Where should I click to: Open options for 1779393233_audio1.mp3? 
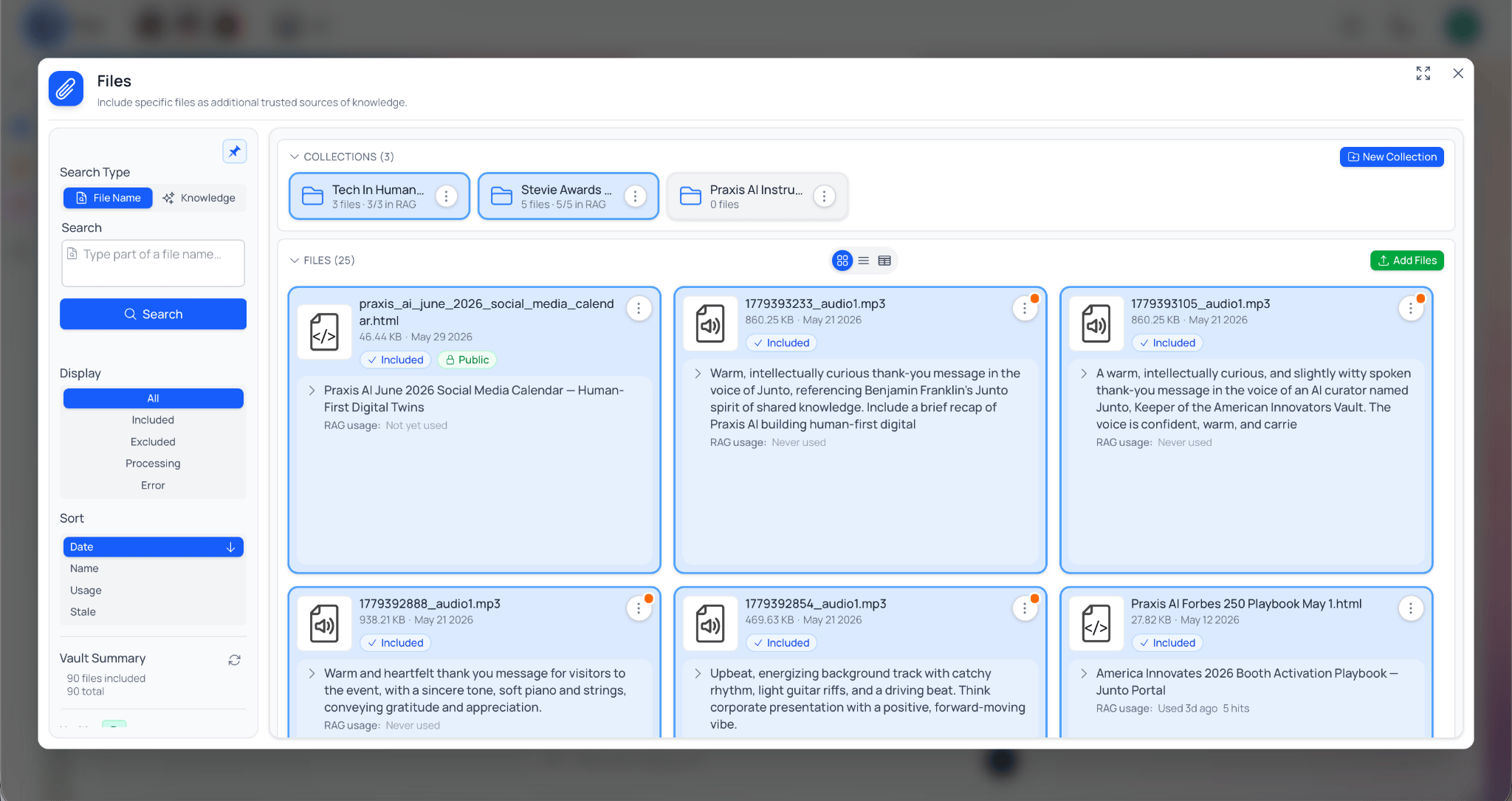tap(1025, 309)
